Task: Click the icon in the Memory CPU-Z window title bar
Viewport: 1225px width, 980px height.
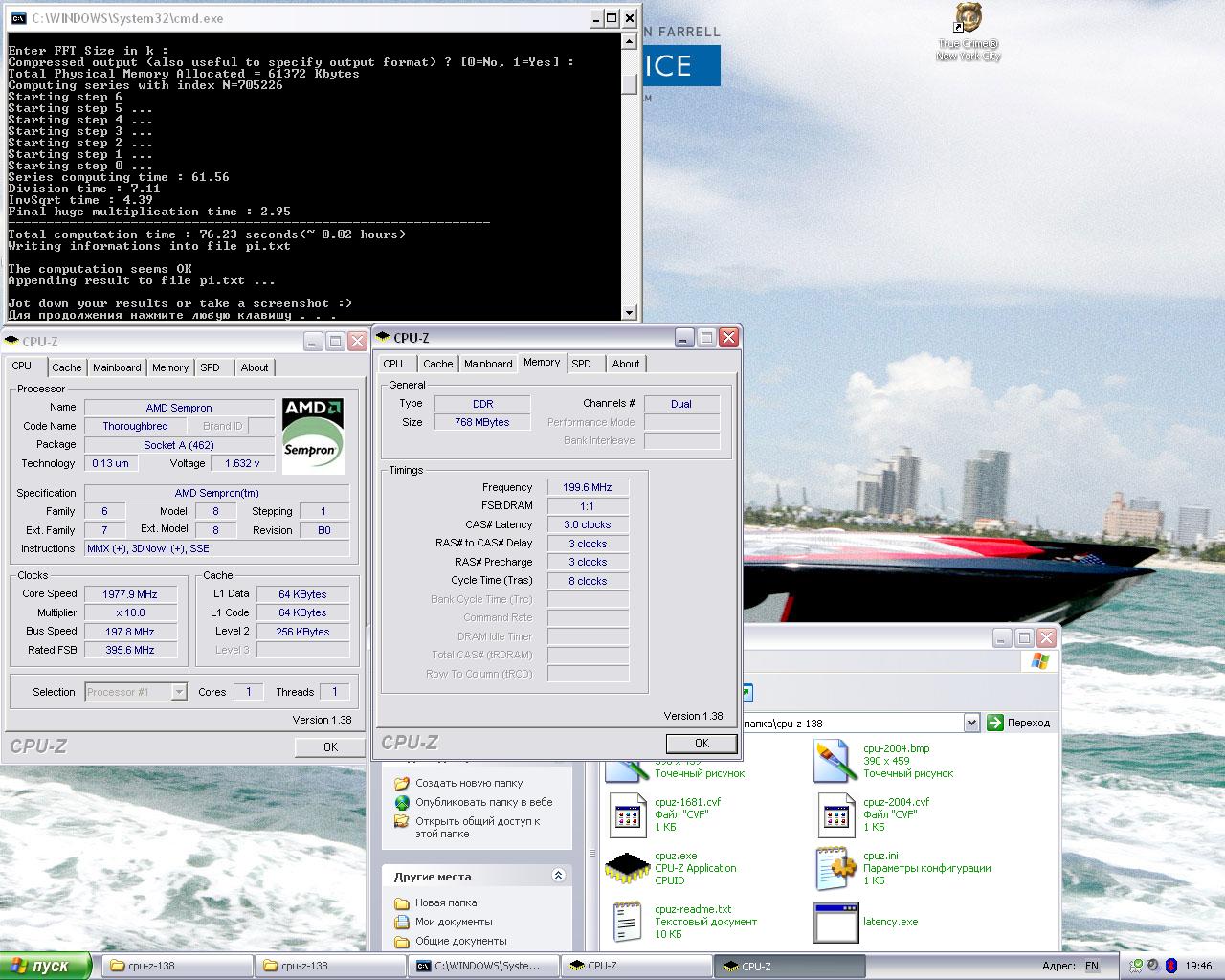Action: coord(383,337)
